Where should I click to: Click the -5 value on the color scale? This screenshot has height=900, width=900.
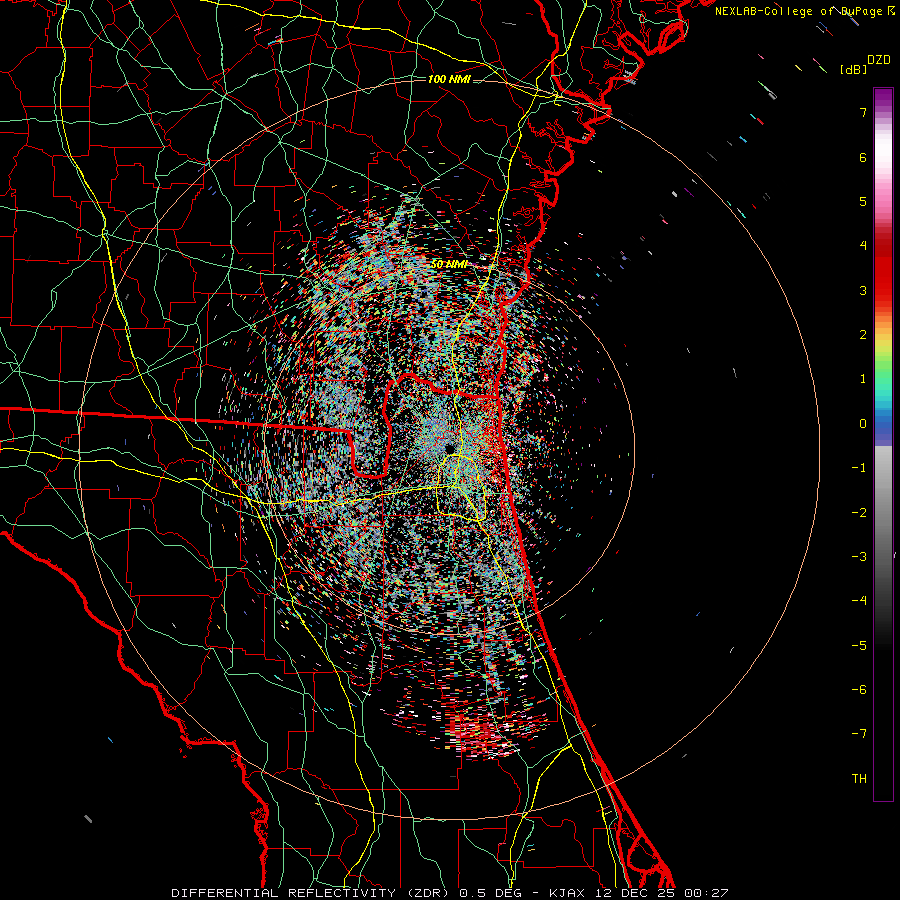pyautogui.click(x=859, y=646)
